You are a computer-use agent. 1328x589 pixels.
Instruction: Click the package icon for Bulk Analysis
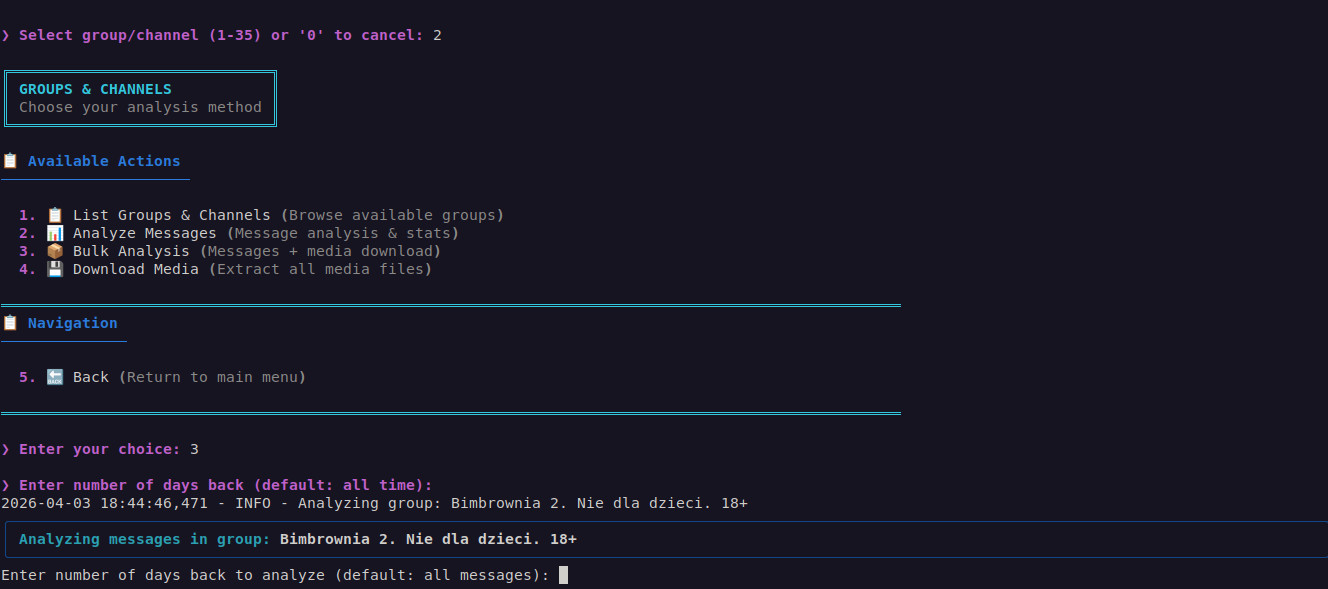pos(55,251)
